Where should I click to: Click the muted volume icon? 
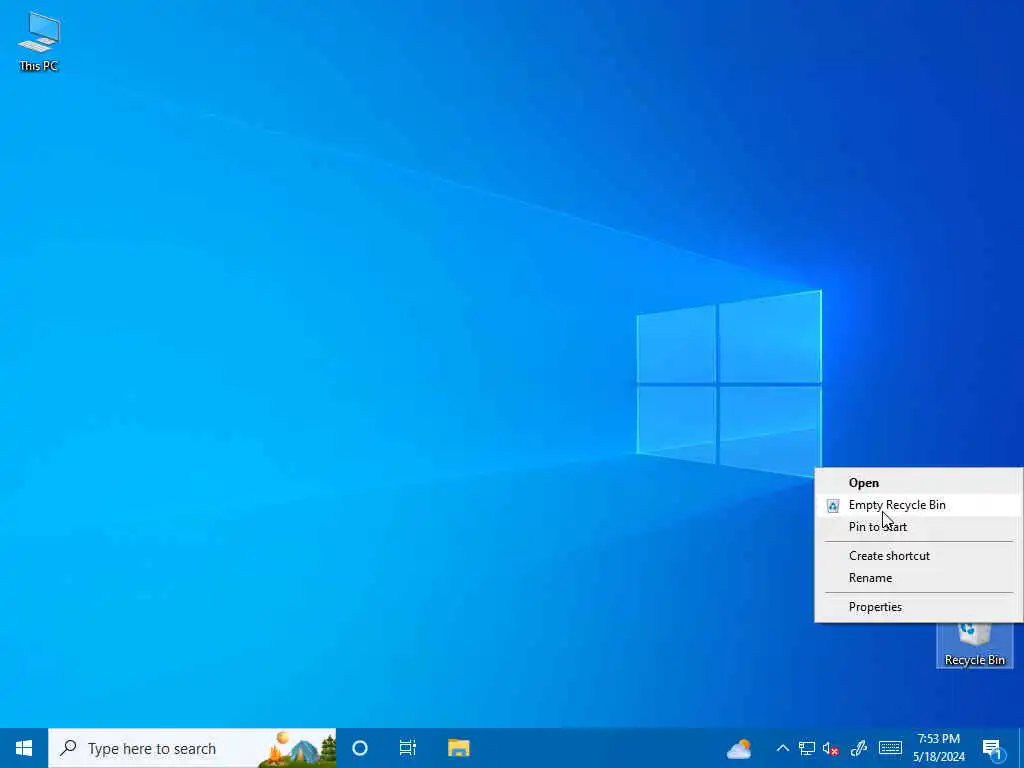[830, 748]
